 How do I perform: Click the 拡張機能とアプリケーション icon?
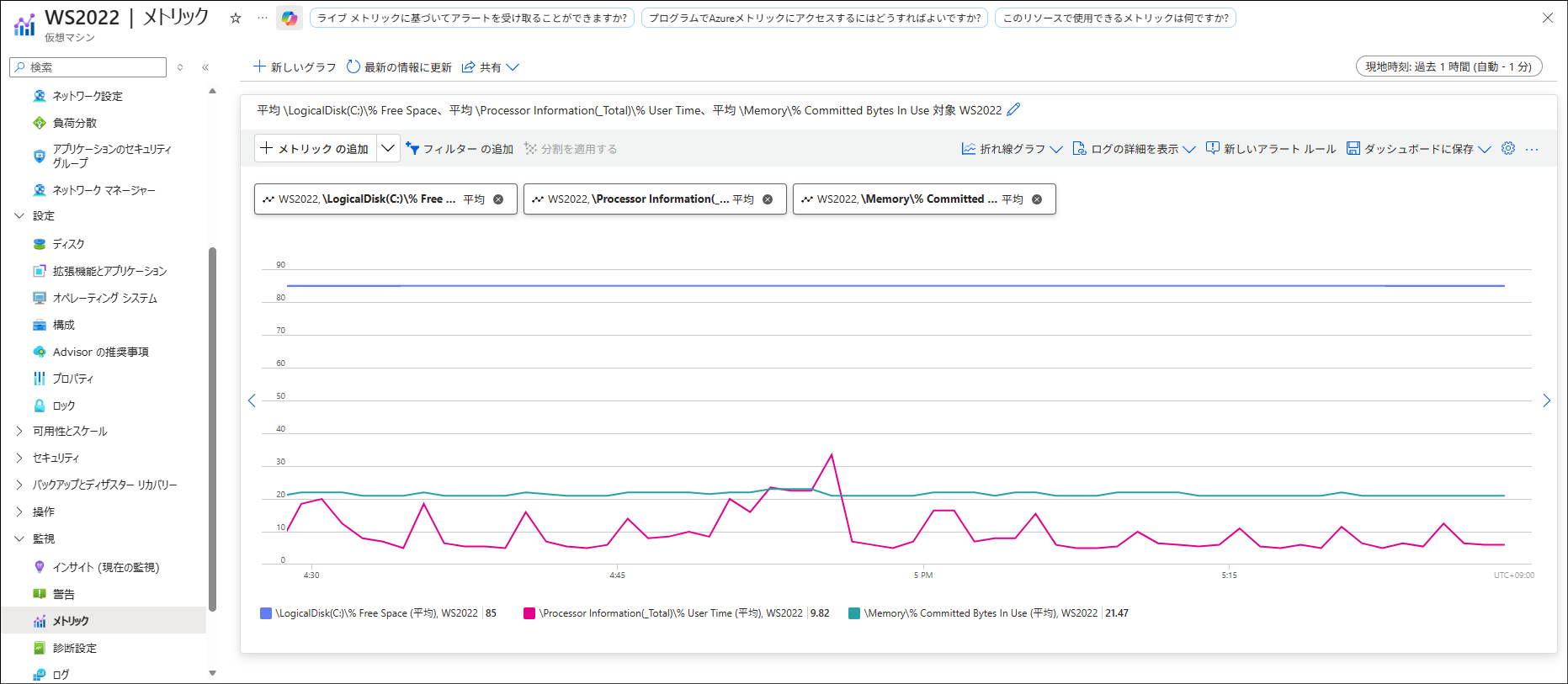tap(40, 271)
